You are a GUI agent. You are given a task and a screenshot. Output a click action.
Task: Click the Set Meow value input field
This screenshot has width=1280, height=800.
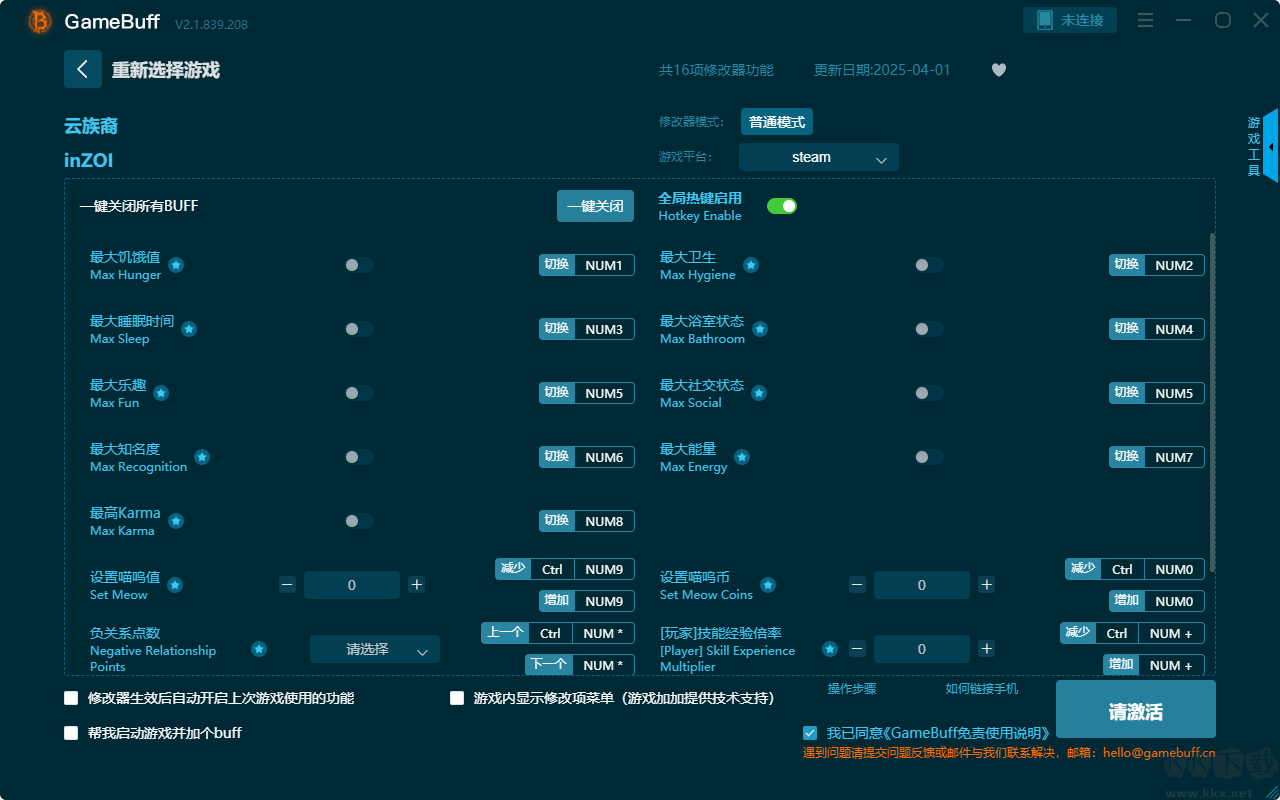pyautogui.click(x=352, y=585)
